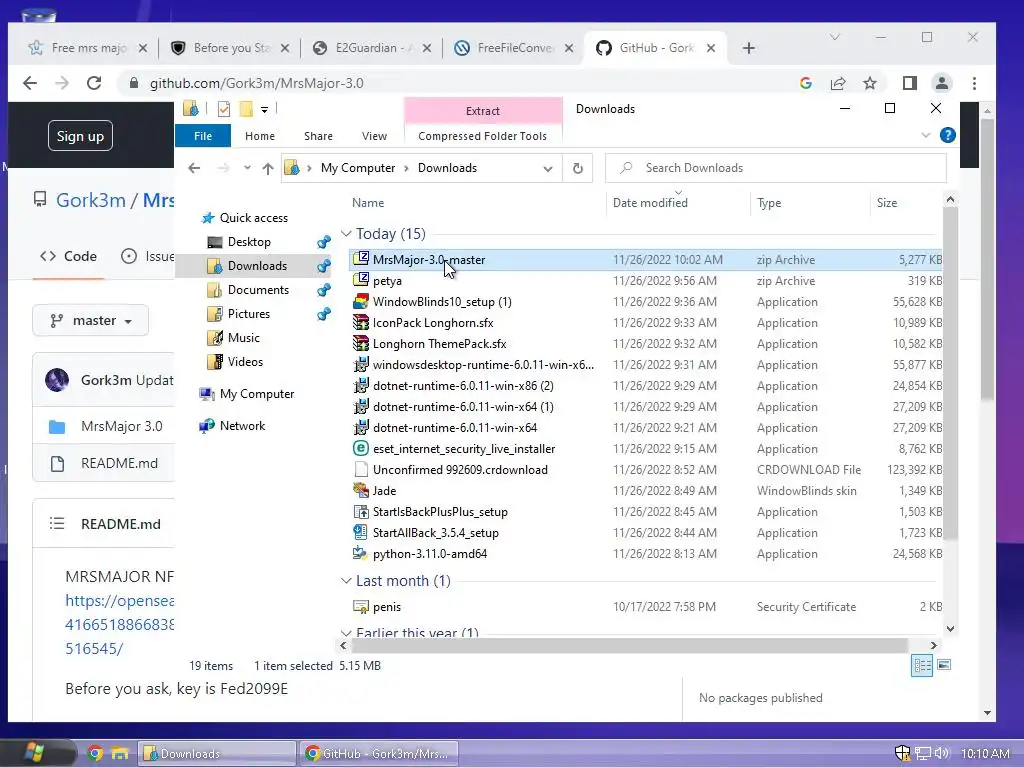Click the Search Downloads field

point(776,168)
